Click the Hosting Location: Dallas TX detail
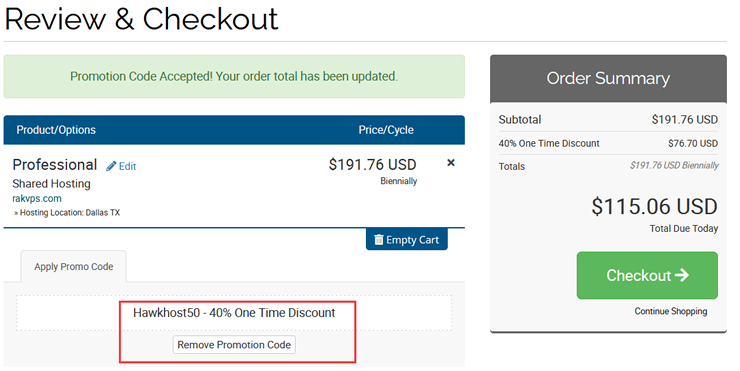This screenshot has width=740, height=371. (67, 213)
